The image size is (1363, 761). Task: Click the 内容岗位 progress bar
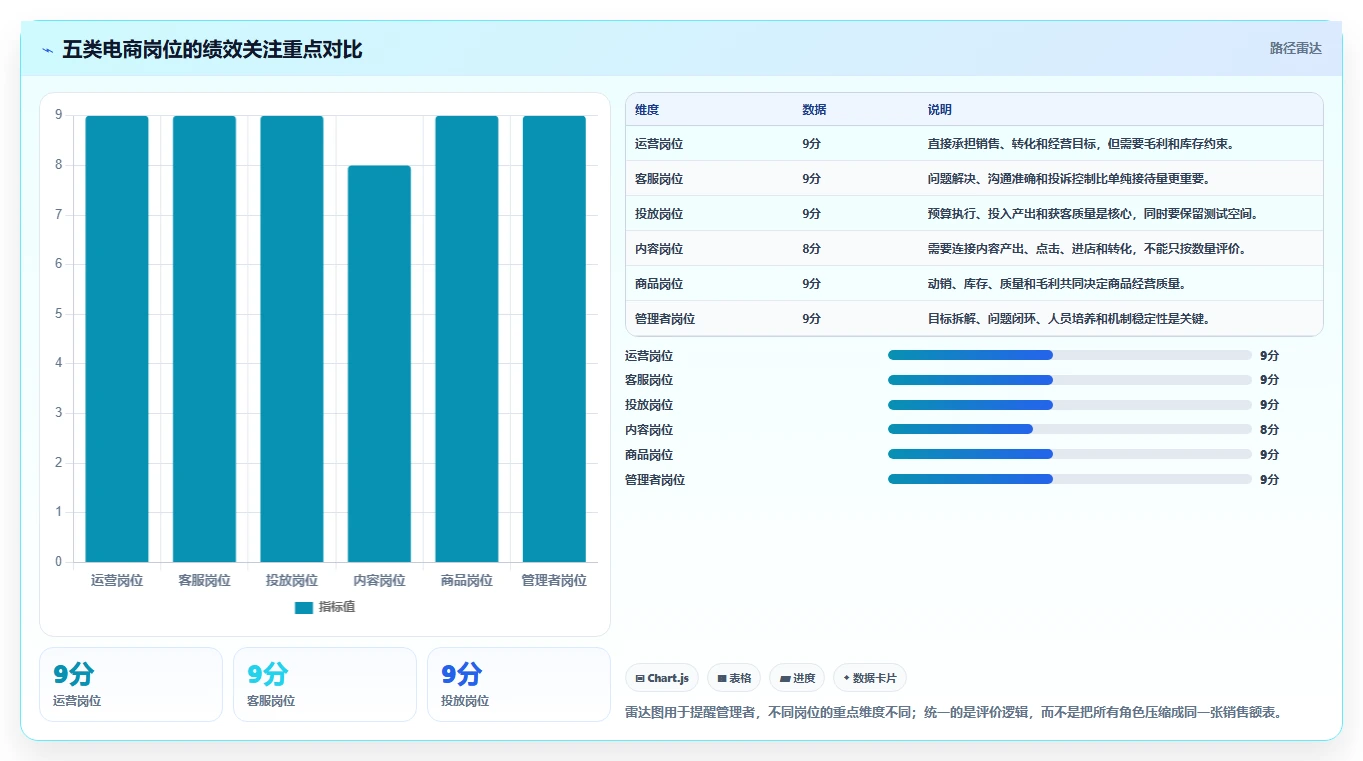click(x=1070, y=429)
